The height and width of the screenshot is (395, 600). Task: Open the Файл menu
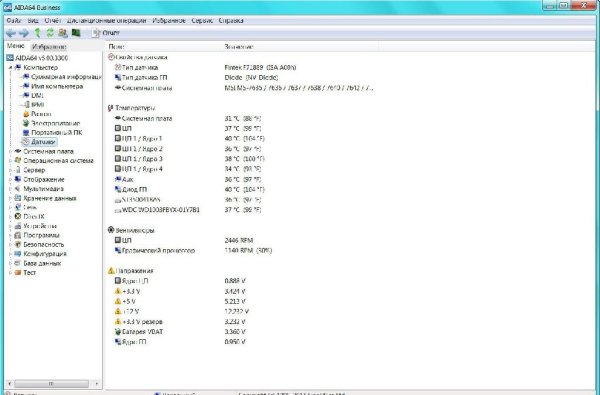(x=13, y=21)
